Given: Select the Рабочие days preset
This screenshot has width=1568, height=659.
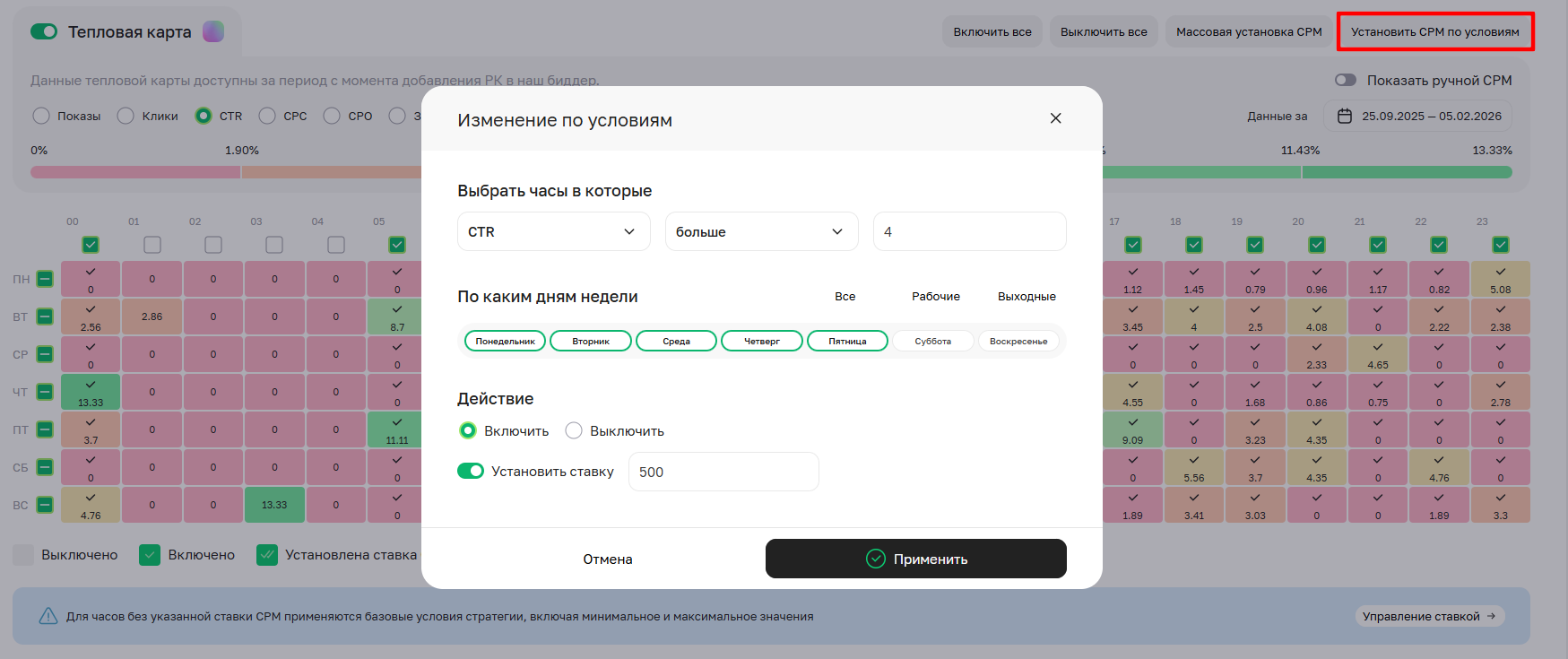Looking at the screenshot, I should [935, 297].
